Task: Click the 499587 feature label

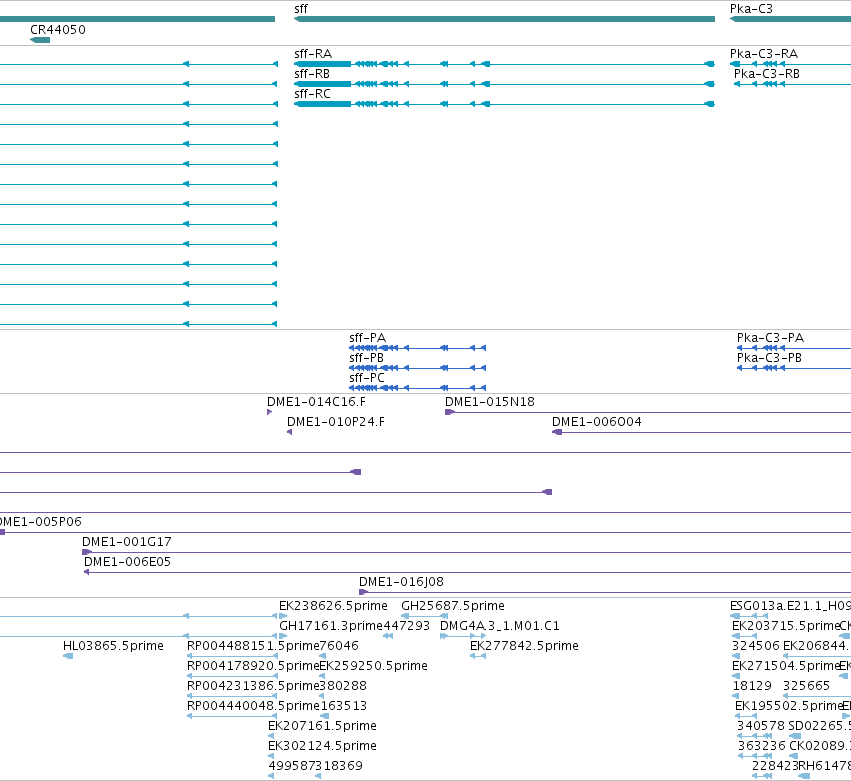Action: (x=289, y=766)
